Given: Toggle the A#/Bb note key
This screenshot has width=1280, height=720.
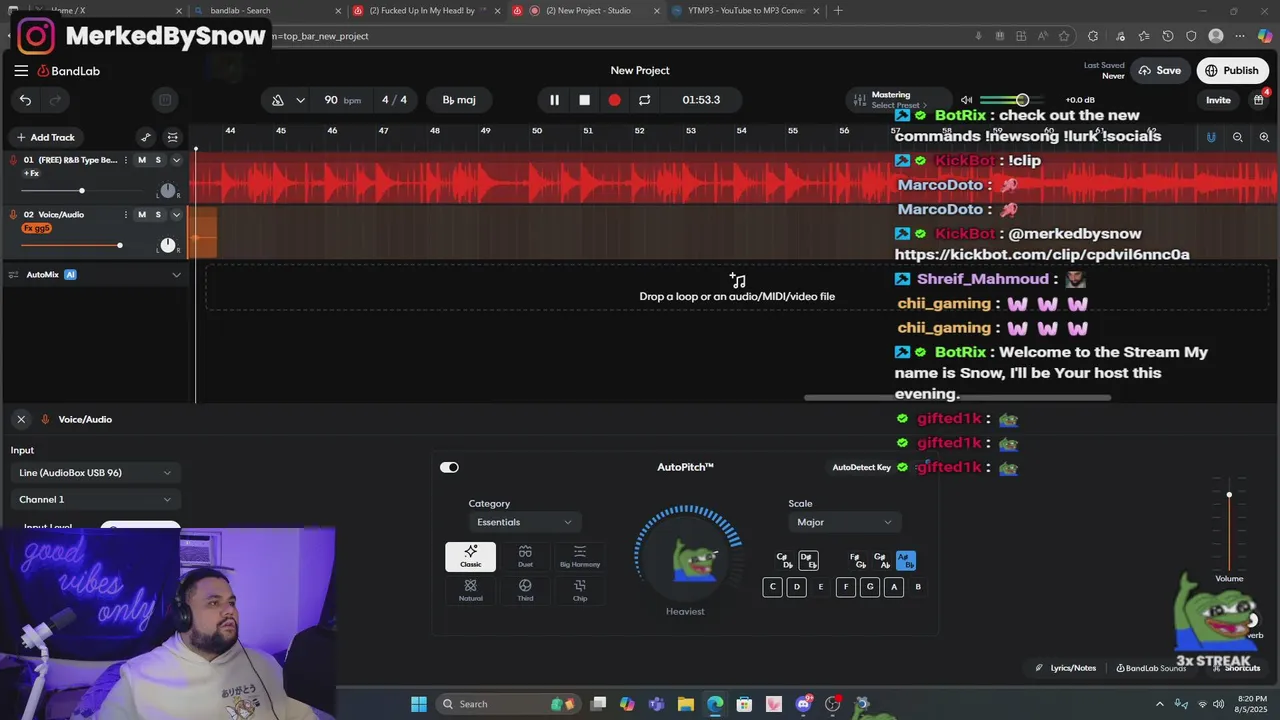Looking at the screenshot, I should coord(905,561).
